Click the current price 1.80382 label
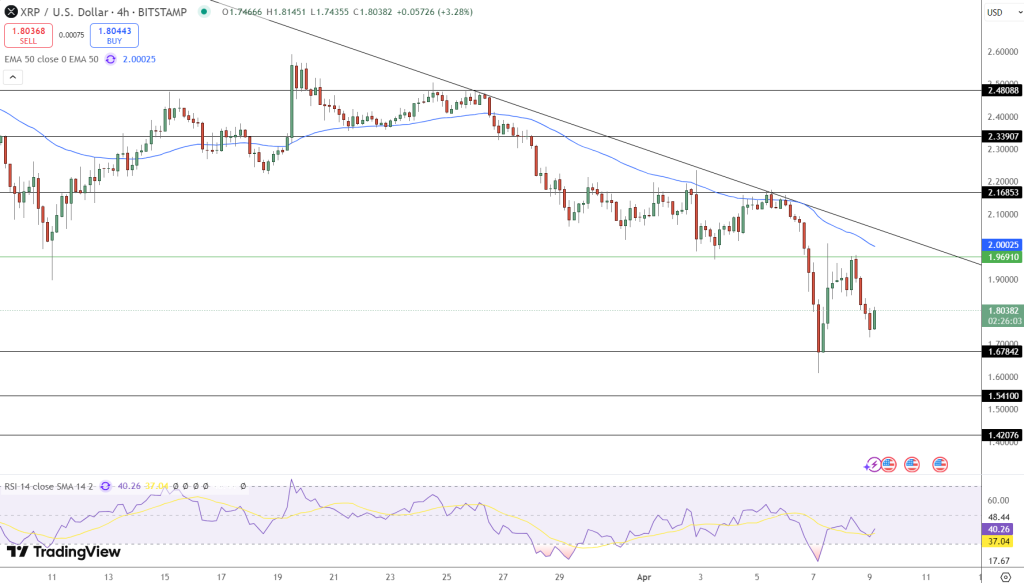 1002,311
